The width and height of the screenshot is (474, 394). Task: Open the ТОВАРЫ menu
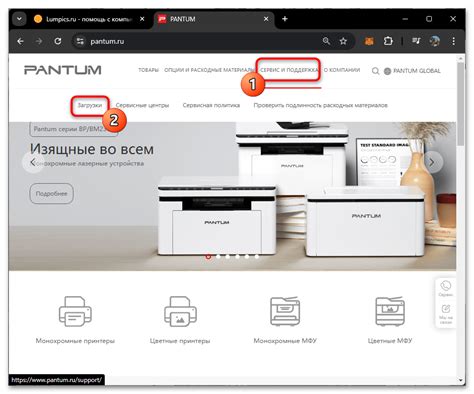(148, 70)
